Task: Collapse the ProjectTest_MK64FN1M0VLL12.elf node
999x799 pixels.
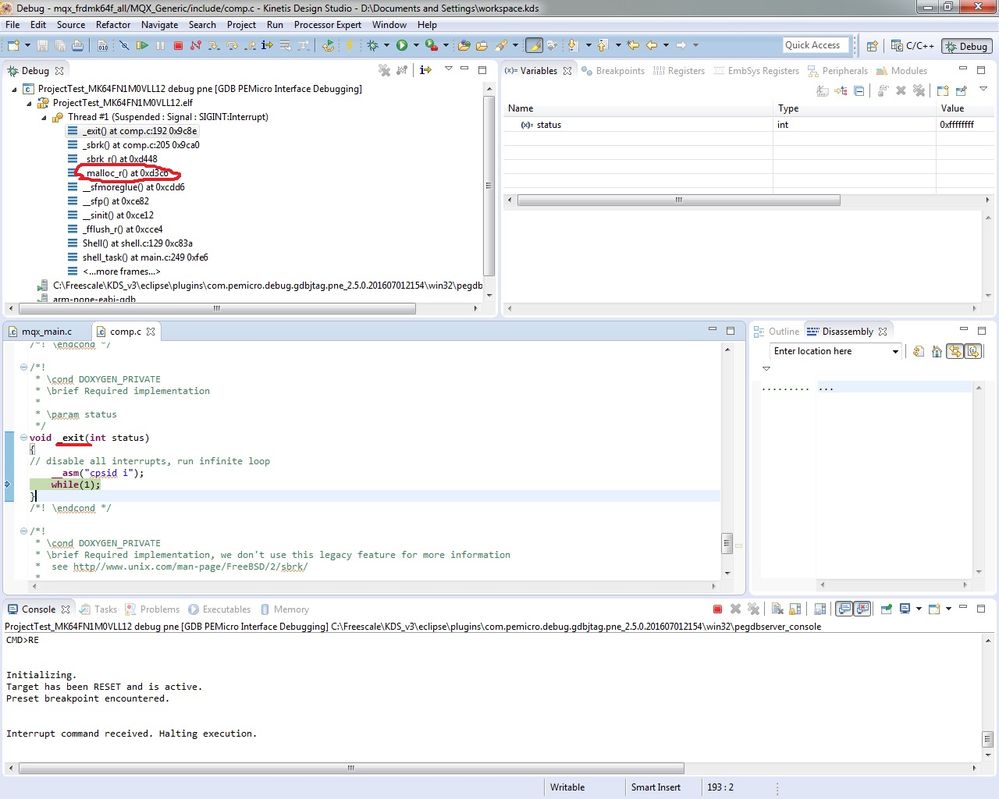Action: pyautogui.click(x=29, y=103)
